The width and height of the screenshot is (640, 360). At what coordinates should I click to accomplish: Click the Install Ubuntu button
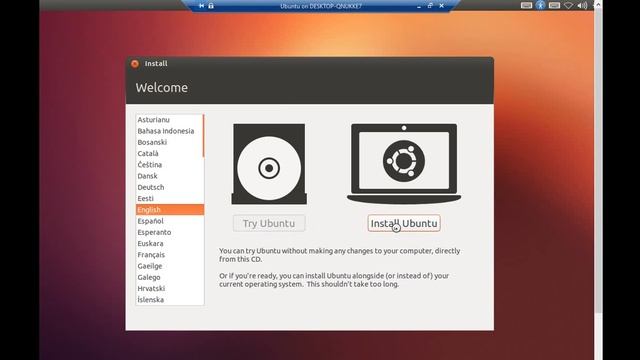[x=404, y=223]
